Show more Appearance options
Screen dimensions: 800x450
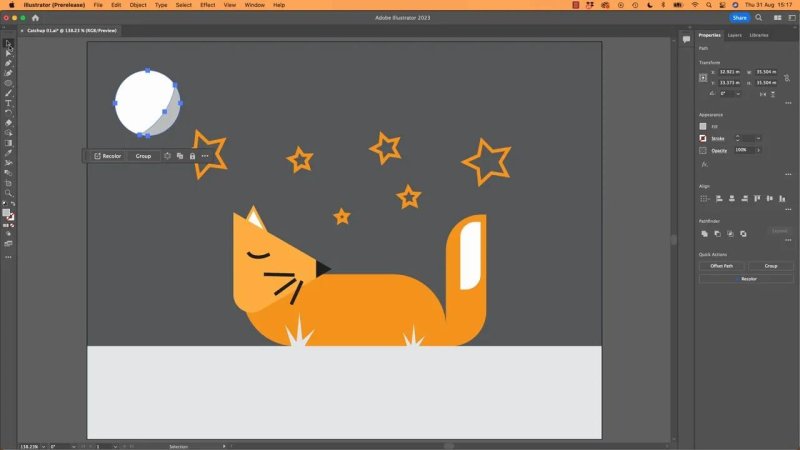point(788,174)
